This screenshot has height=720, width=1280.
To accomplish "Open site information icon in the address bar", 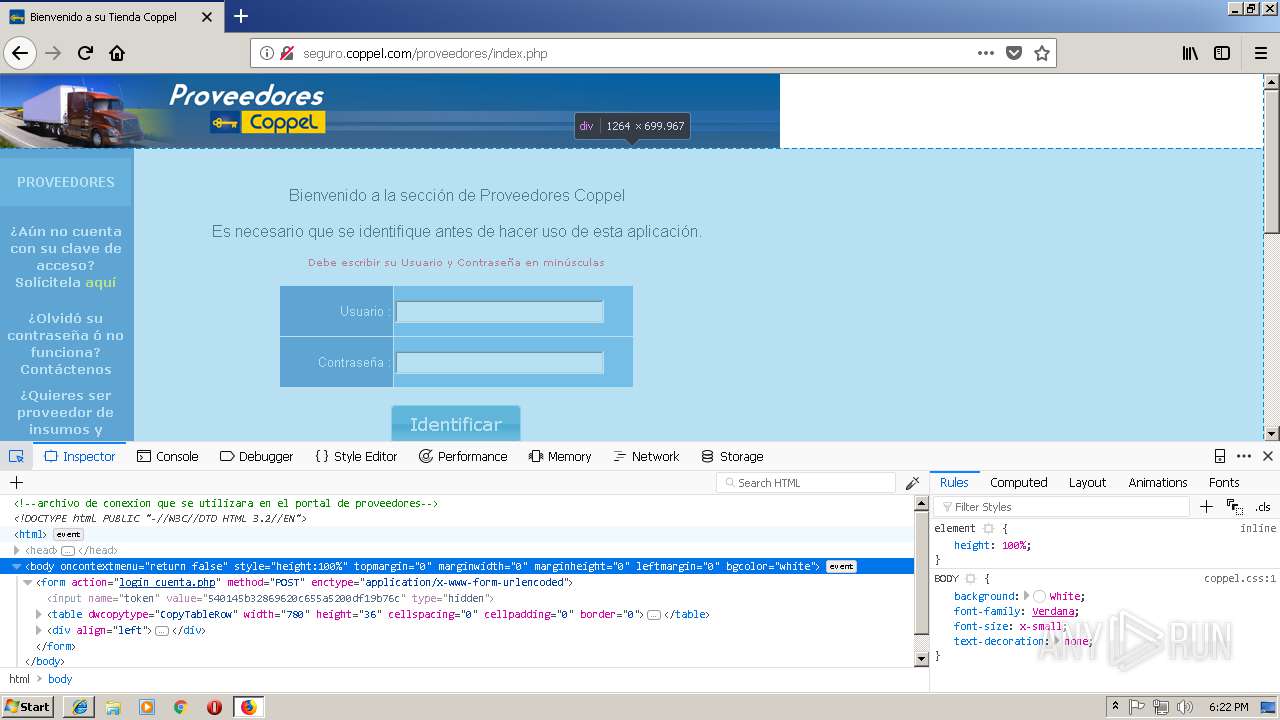I will 267,53.
